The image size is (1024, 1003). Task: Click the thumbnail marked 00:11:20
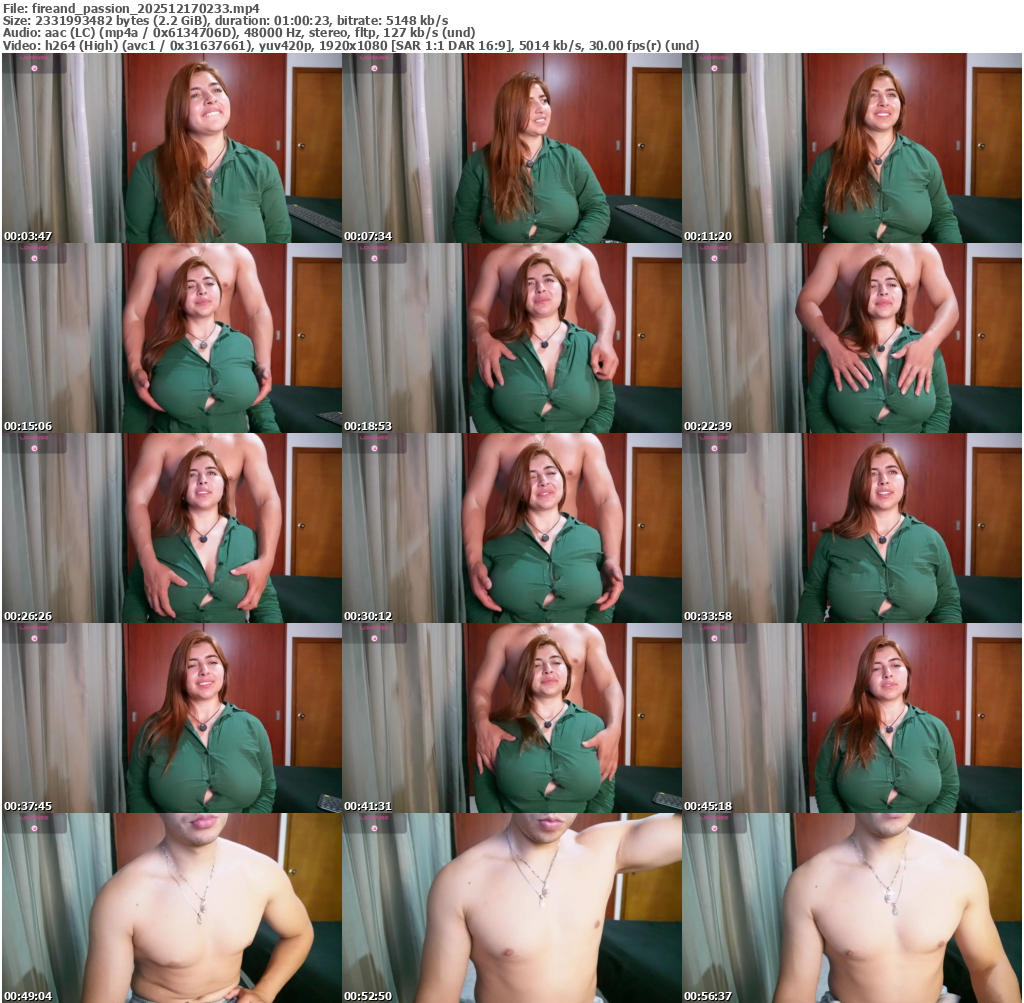tap(852, 148)
